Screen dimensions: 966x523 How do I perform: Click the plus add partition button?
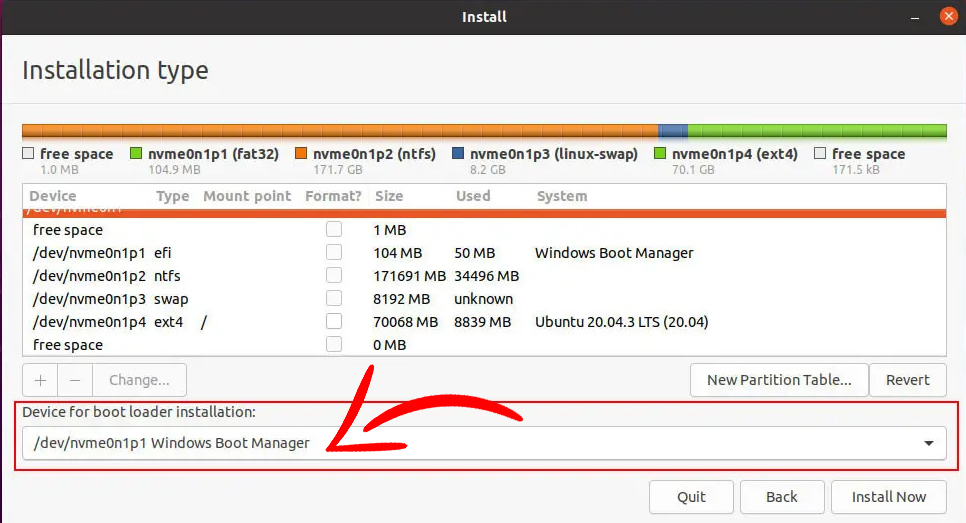(x=40, y=380)
